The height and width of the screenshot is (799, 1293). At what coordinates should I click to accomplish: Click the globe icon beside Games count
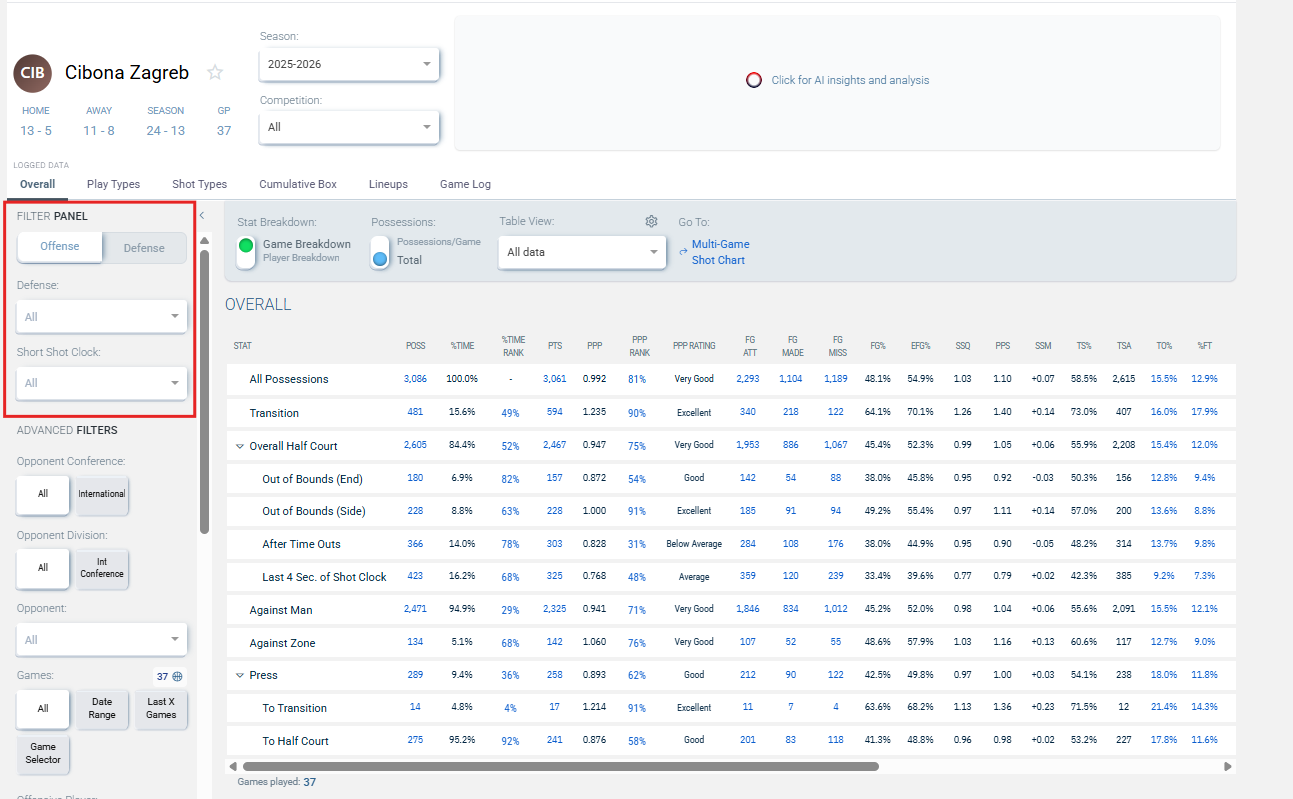(x=177, y=676)
